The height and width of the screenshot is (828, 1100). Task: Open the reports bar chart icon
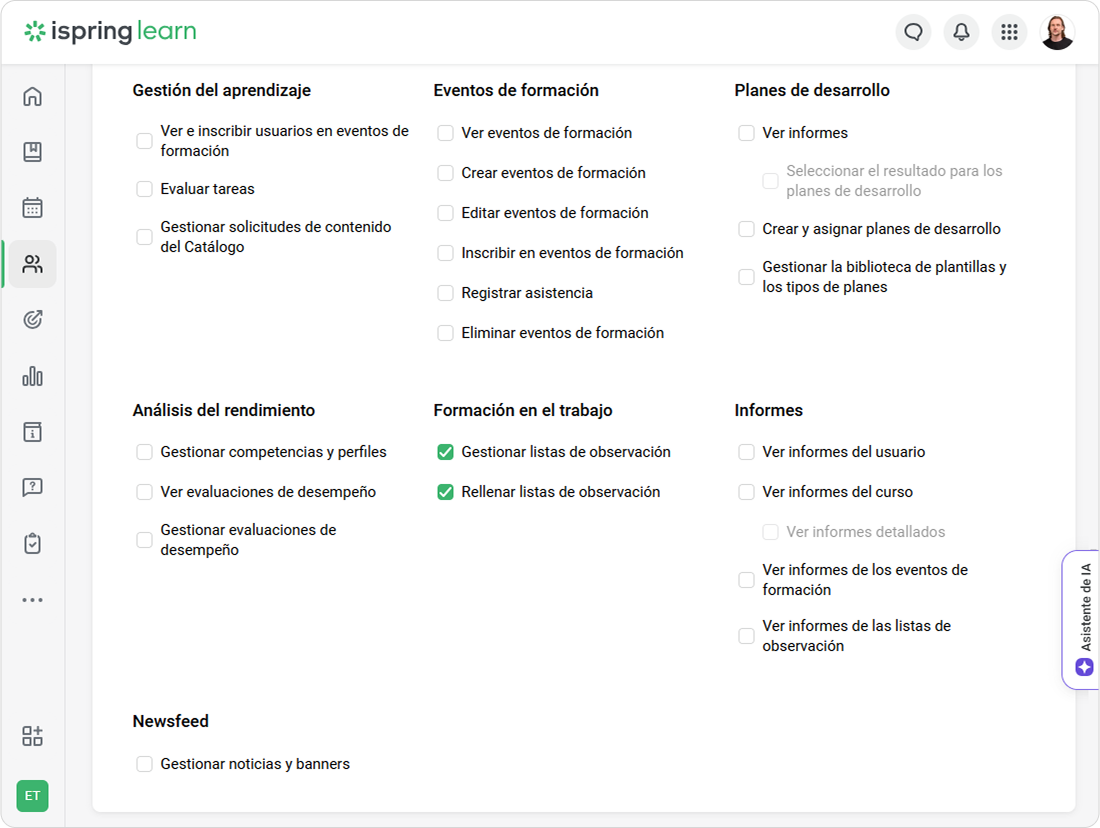[32, 376]
